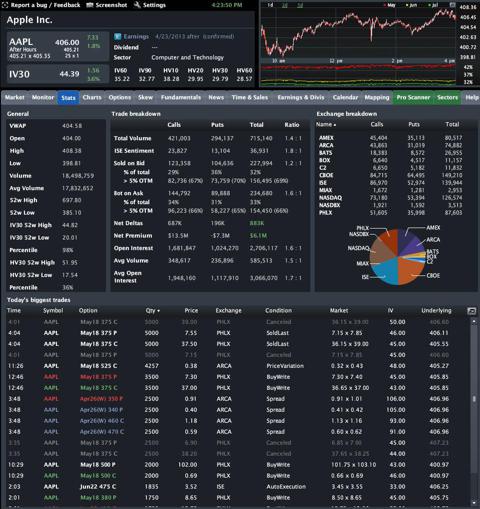Click the pop-out icon beside Underlying column header
The image size is (480, 509).
(x=471, y=311)
